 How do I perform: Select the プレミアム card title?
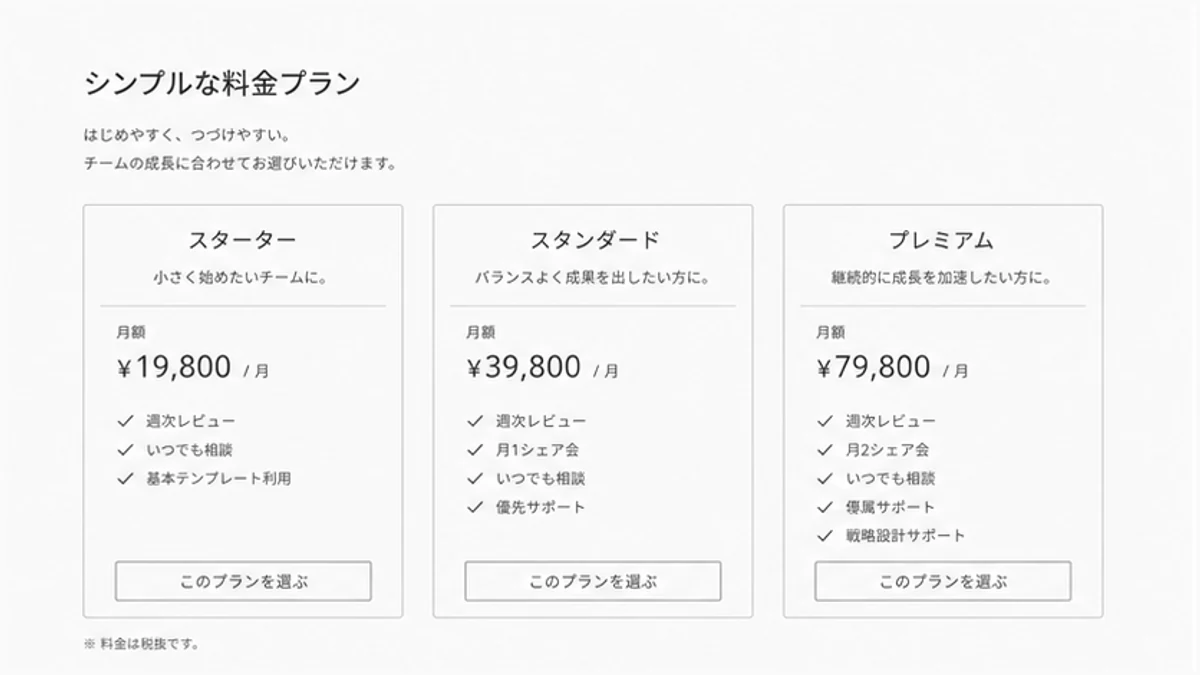pos(943,241)
